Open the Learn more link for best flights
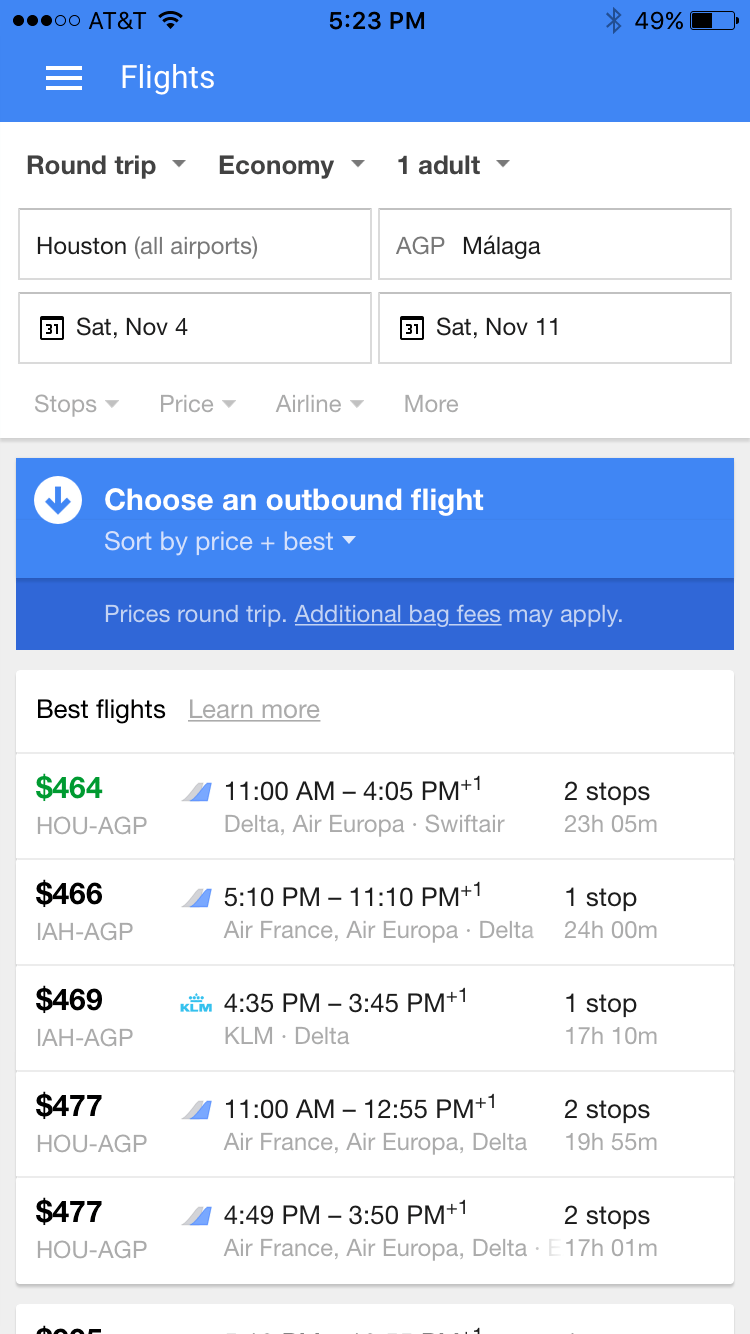 (254, 710)
